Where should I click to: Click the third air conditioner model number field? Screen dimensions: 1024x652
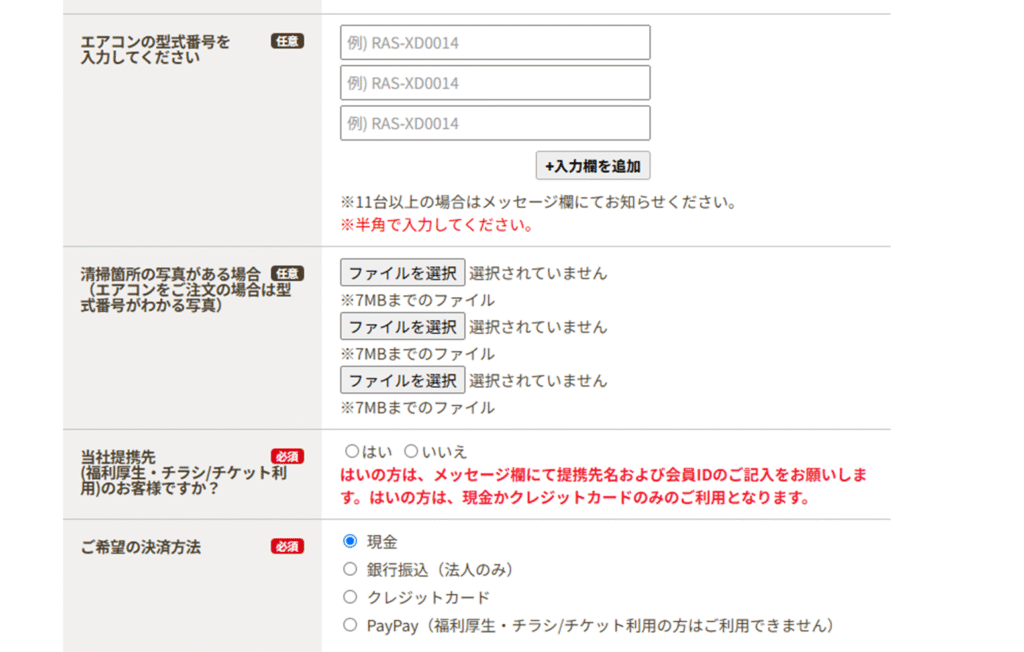(495, 124)
